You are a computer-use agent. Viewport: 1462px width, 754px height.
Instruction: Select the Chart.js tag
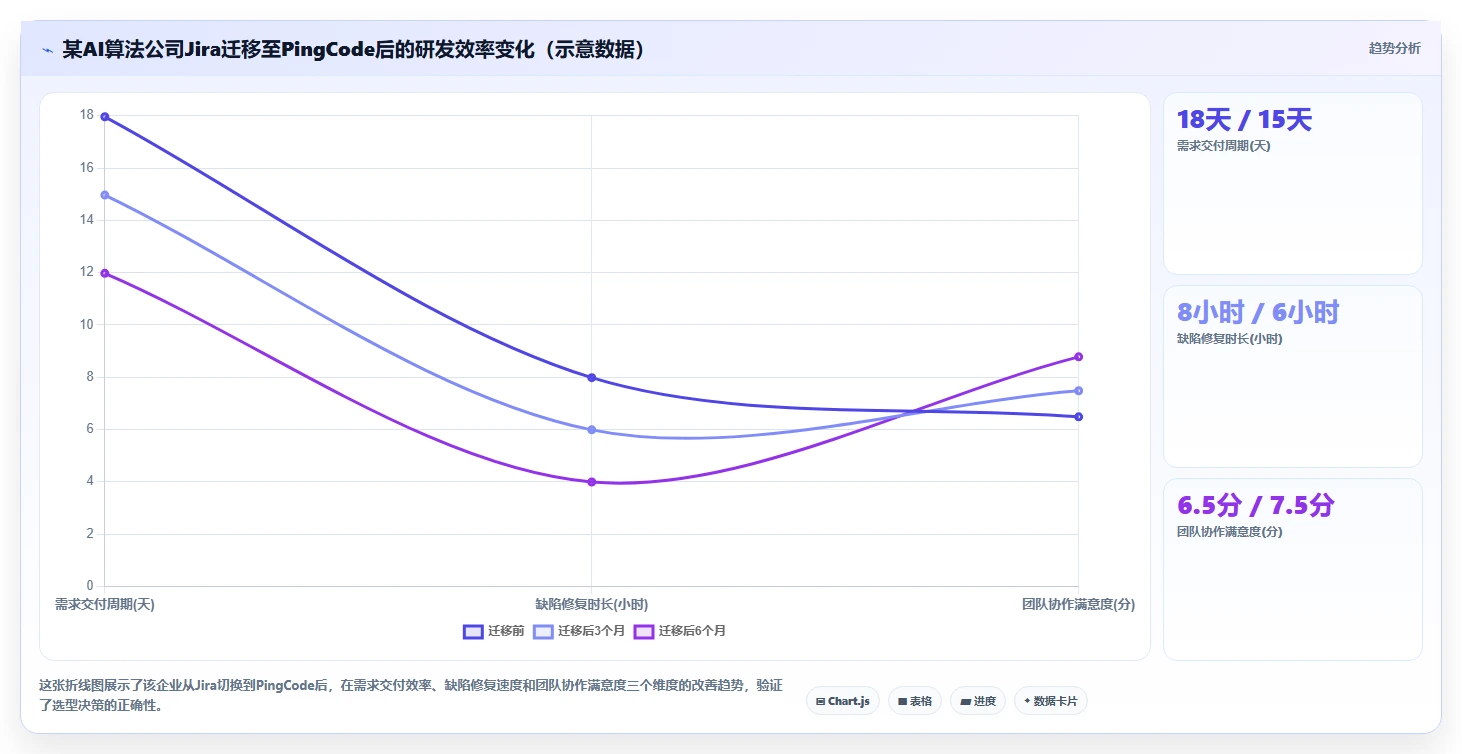pos(843,701)
